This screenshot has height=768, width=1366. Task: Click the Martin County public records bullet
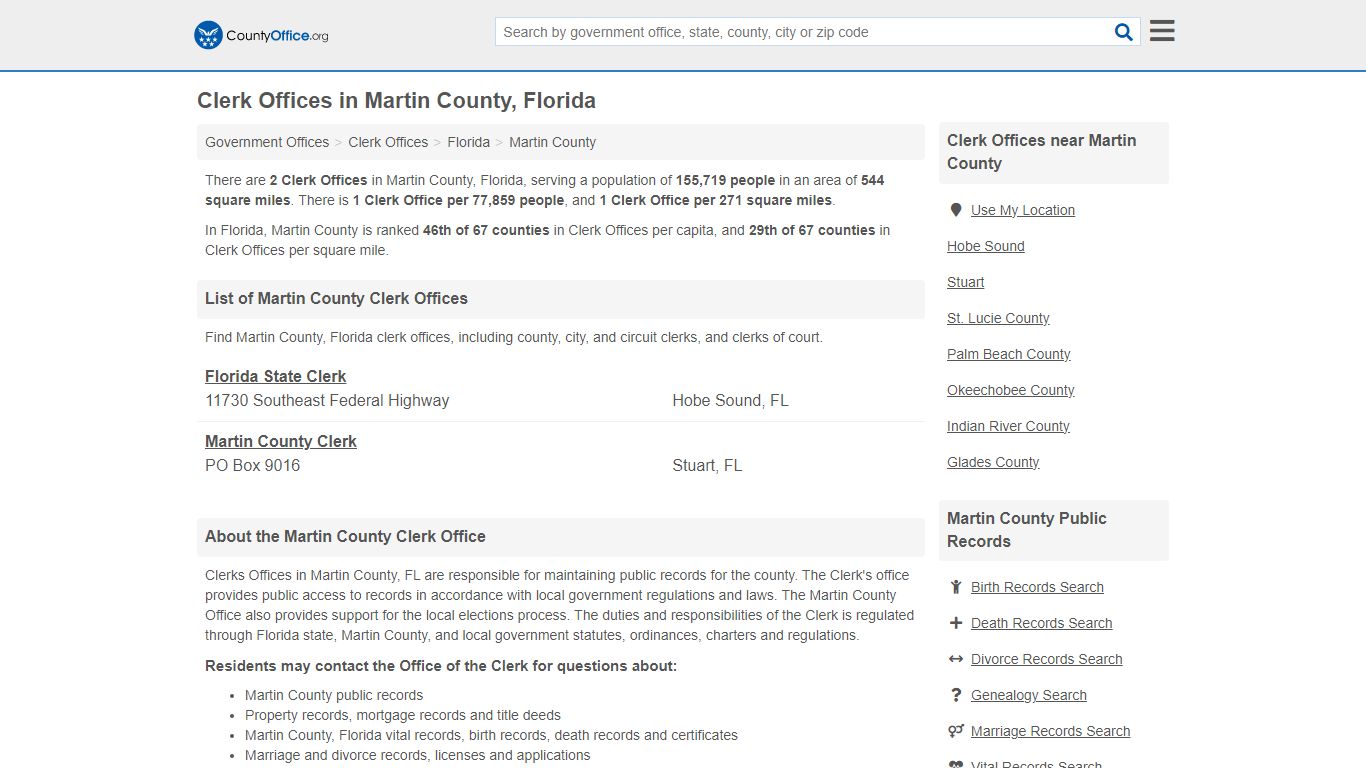pyautogui.click(x=334, y=695)
